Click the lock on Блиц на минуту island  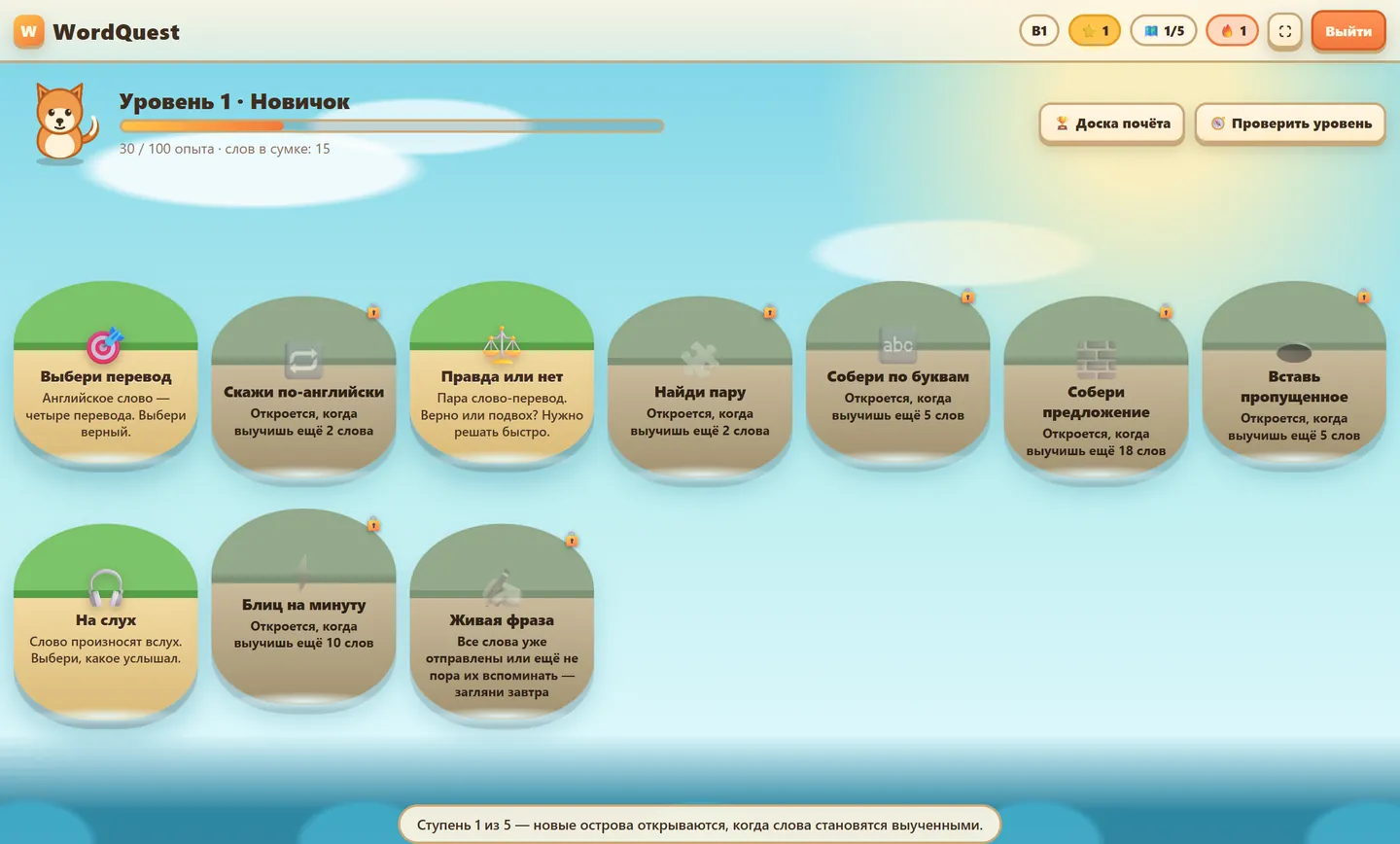[373, 524]
